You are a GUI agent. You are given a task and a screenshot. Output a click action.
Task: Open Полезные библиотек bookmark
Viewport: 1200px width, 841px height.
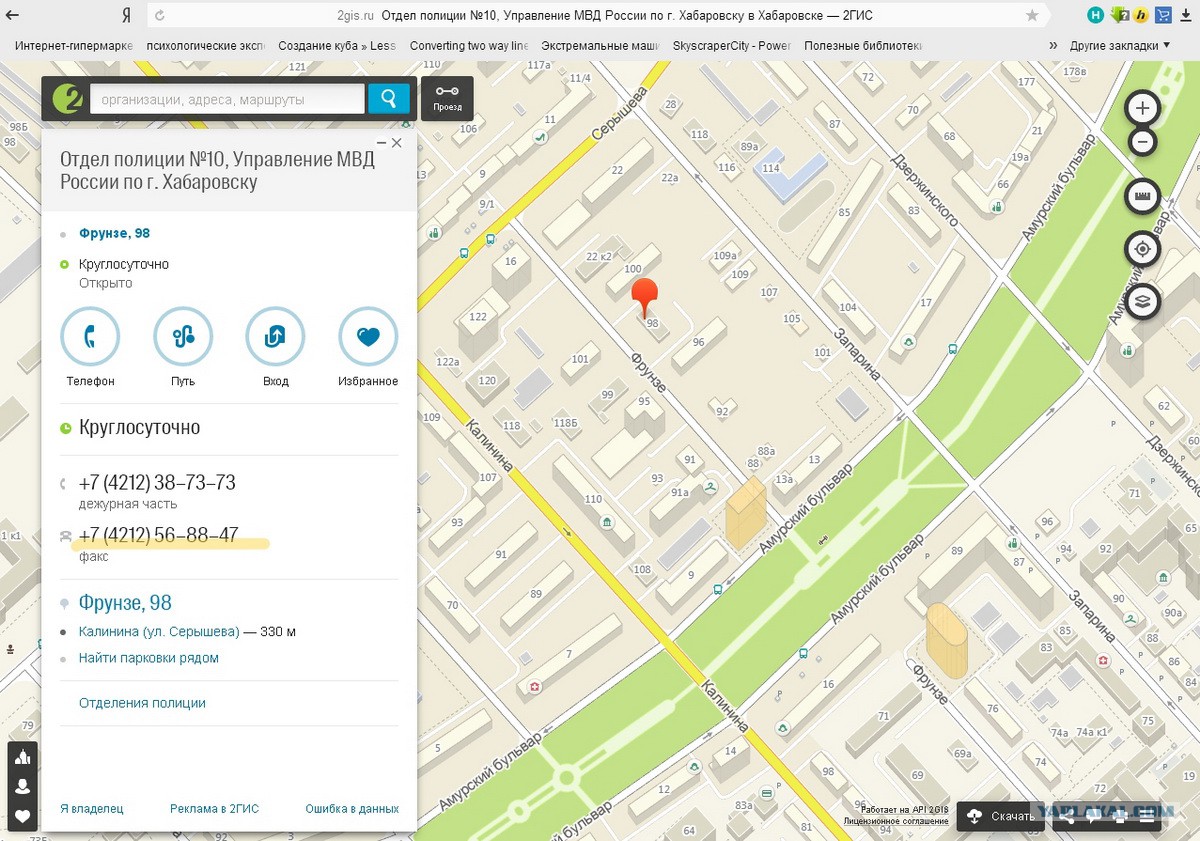pyautogui.click(x=863, y=45)
